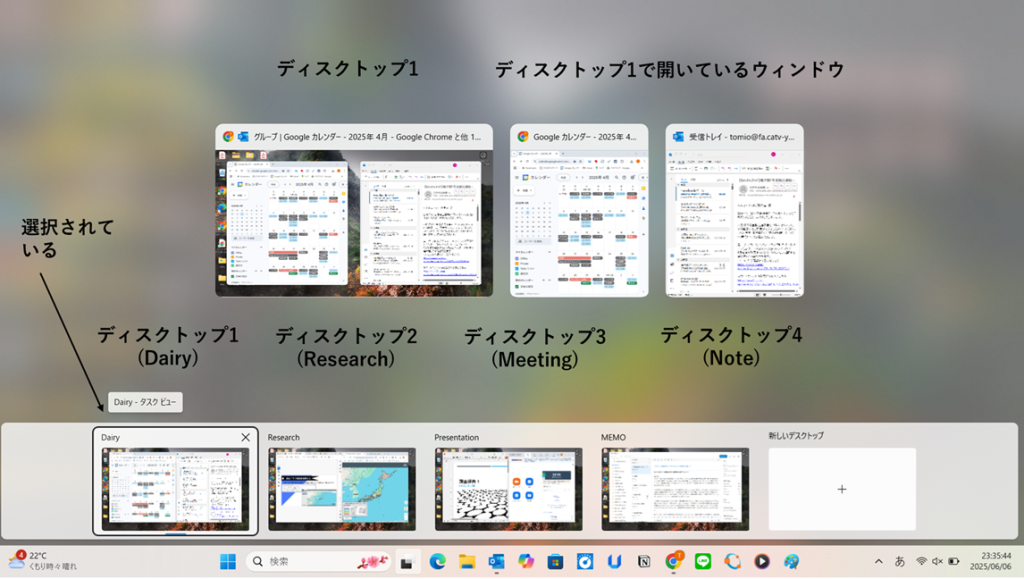1024x579 pixels.
Task: Launch Microsoft Edge from the taskbar
Action: (x=438, y=561)
